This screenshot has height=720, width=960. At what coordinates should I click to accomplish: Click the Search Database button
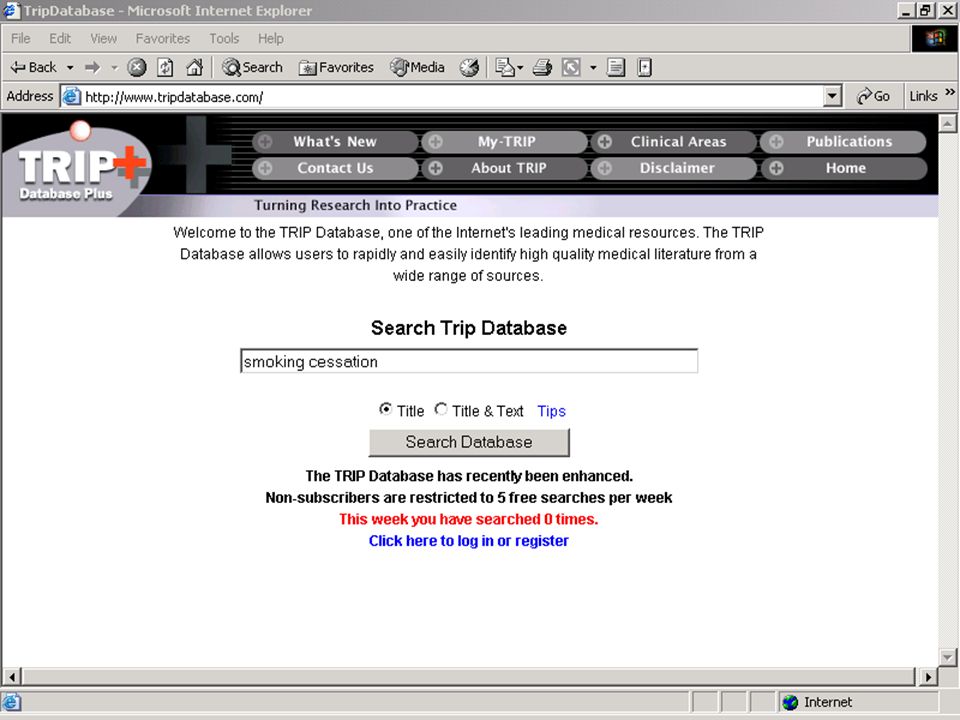tap(469, 442)
